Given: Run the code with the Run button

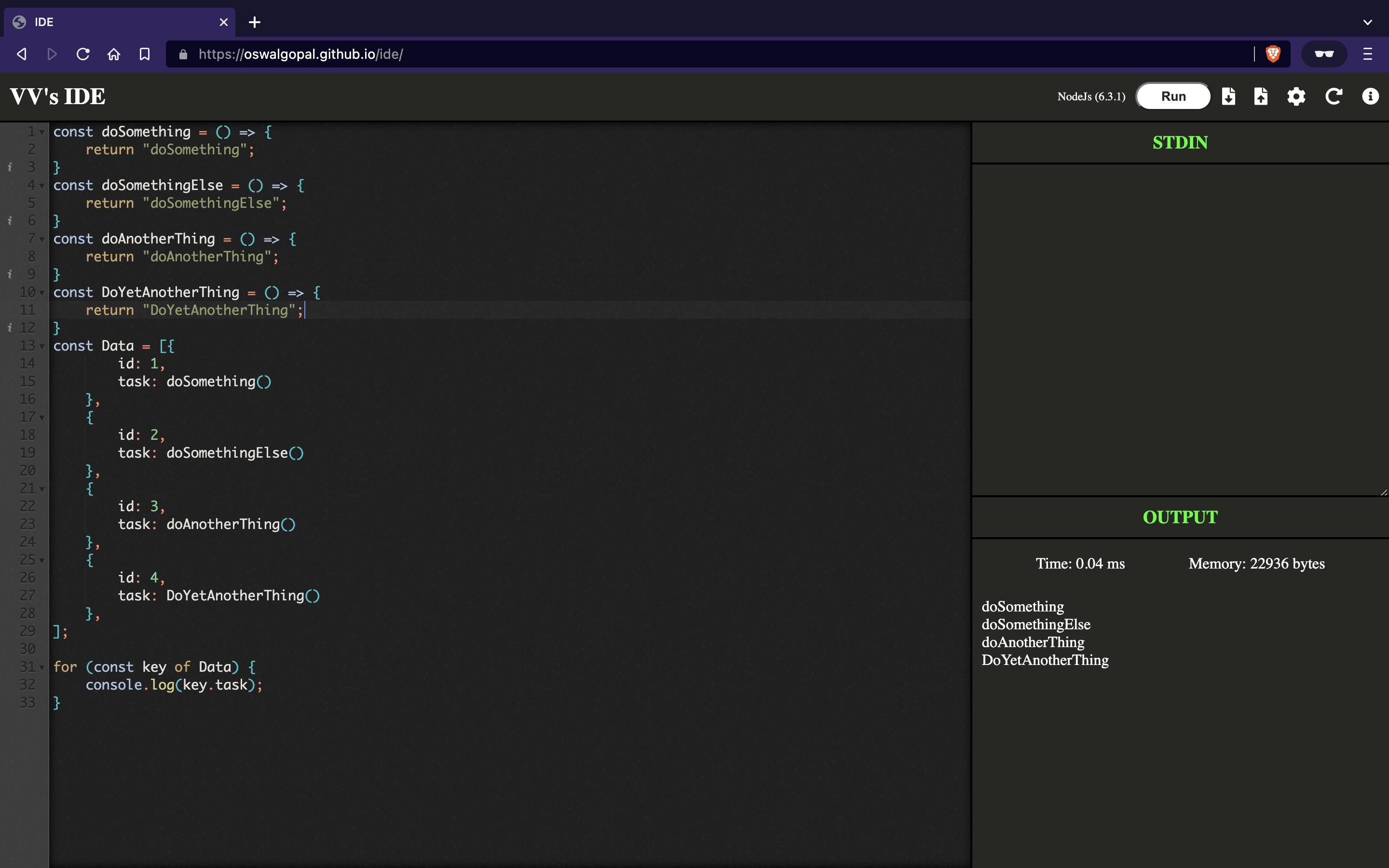Looking at the screenshot, I should click(1173, 96).
